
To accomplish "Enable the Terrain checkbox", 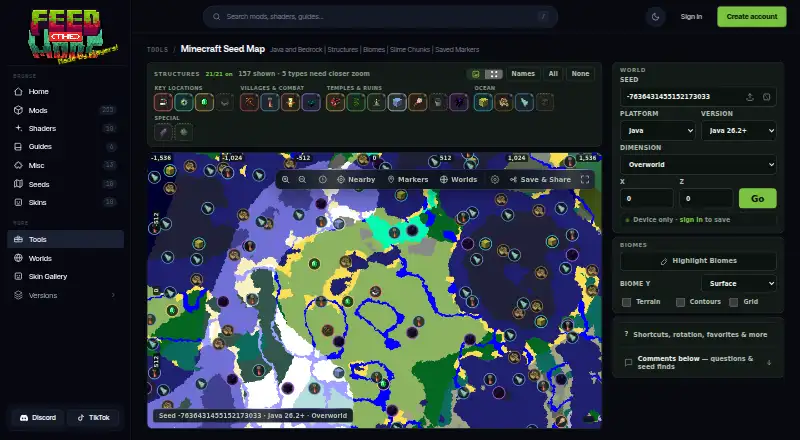I will click(627, 302).
